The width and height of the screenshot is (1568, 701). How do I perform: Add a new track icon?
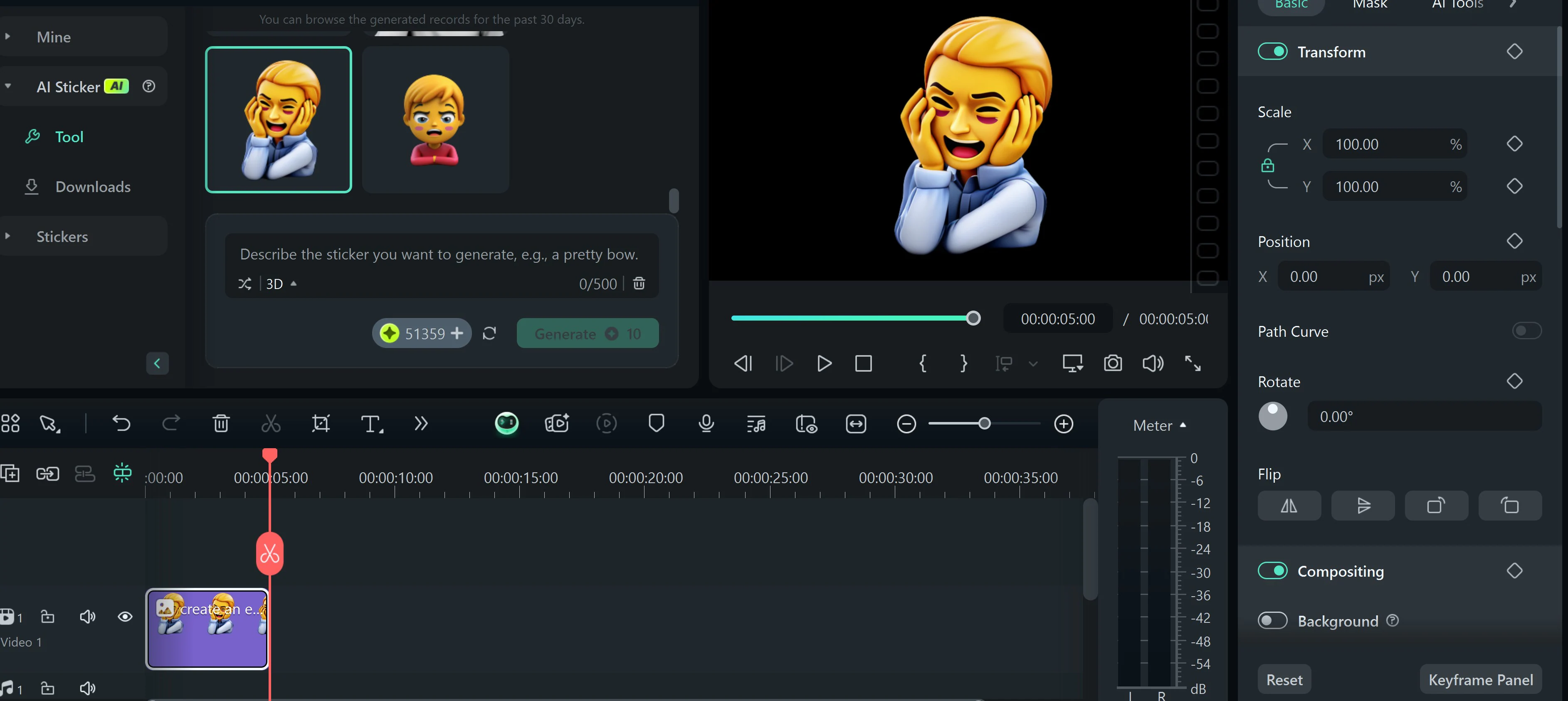(10, 473)
